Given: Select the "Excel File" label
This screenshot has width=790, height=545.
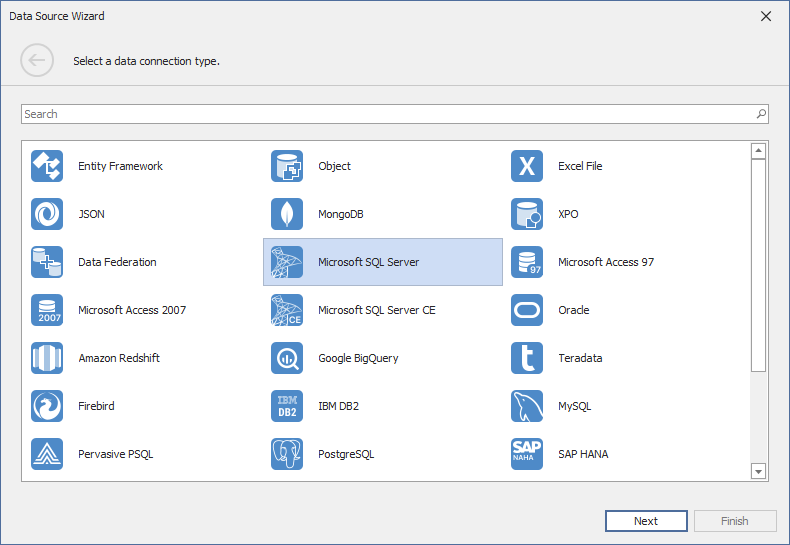Looking at the screenshot, I should point(580,166).
